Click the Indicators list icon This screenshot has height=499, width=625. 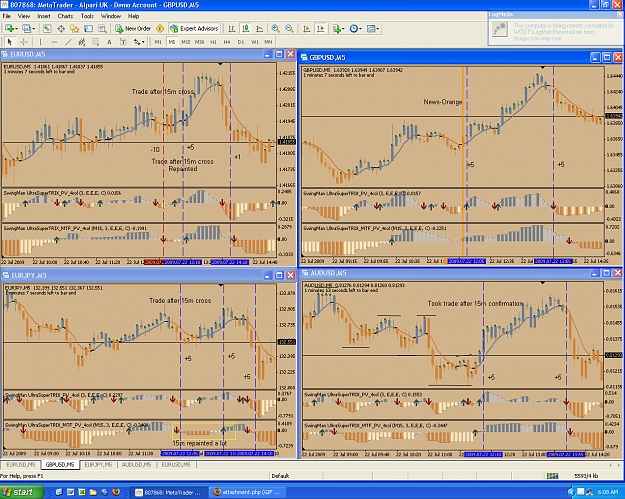[x=337, y=28]
